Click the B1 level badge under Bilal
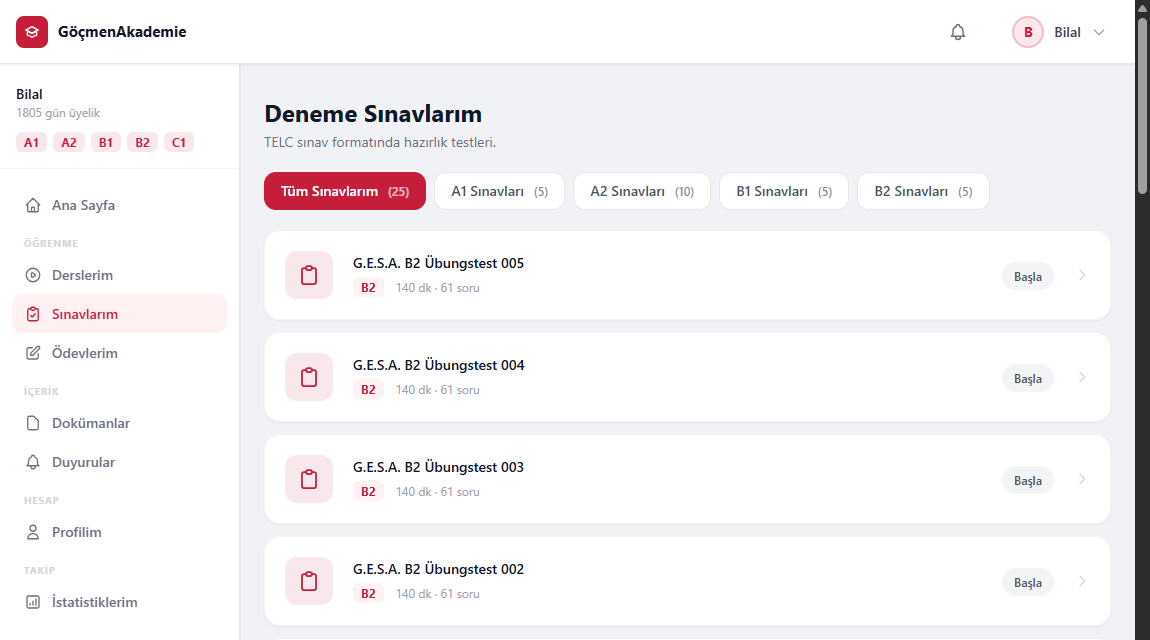Screen dimensions: 1150x640 tap(106, 142)
